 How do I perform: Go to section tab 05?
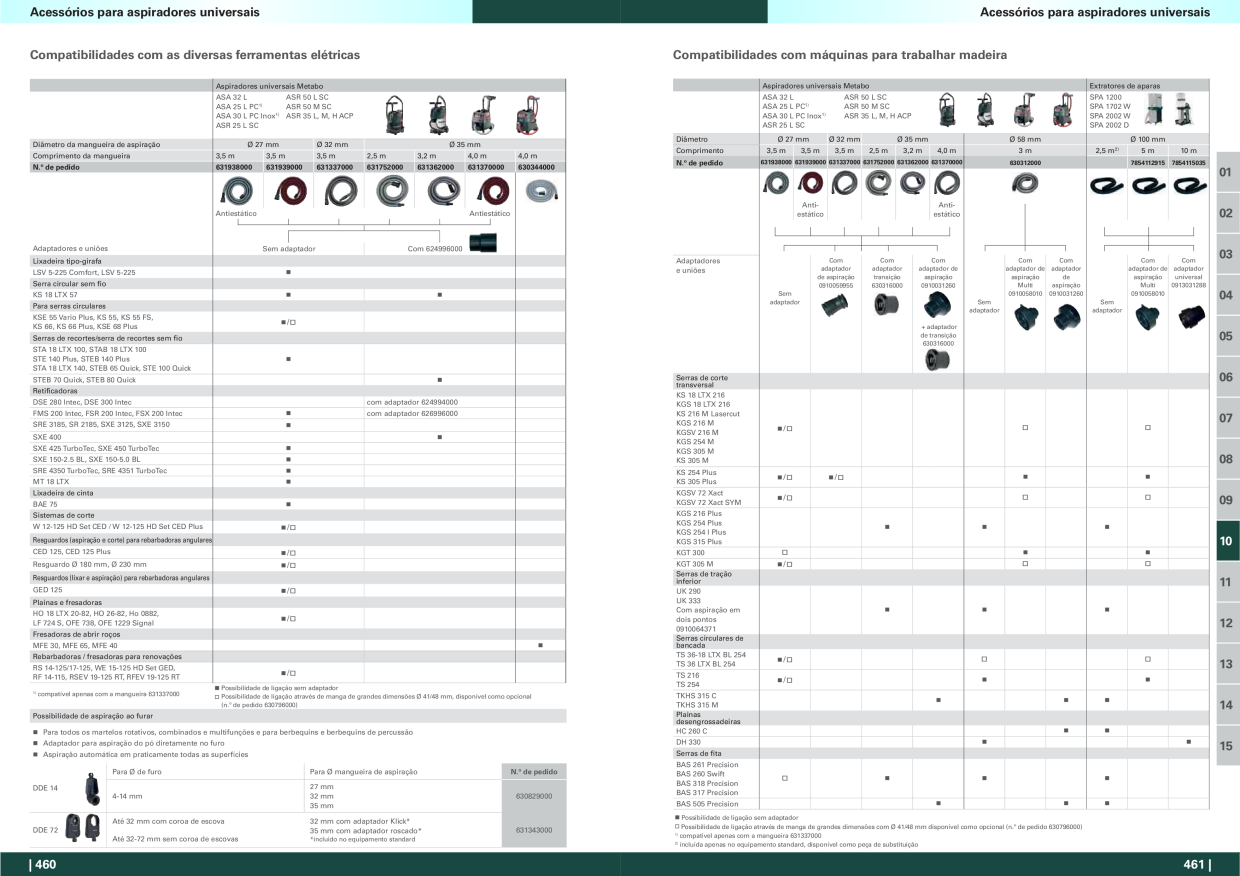[1226, 337]
